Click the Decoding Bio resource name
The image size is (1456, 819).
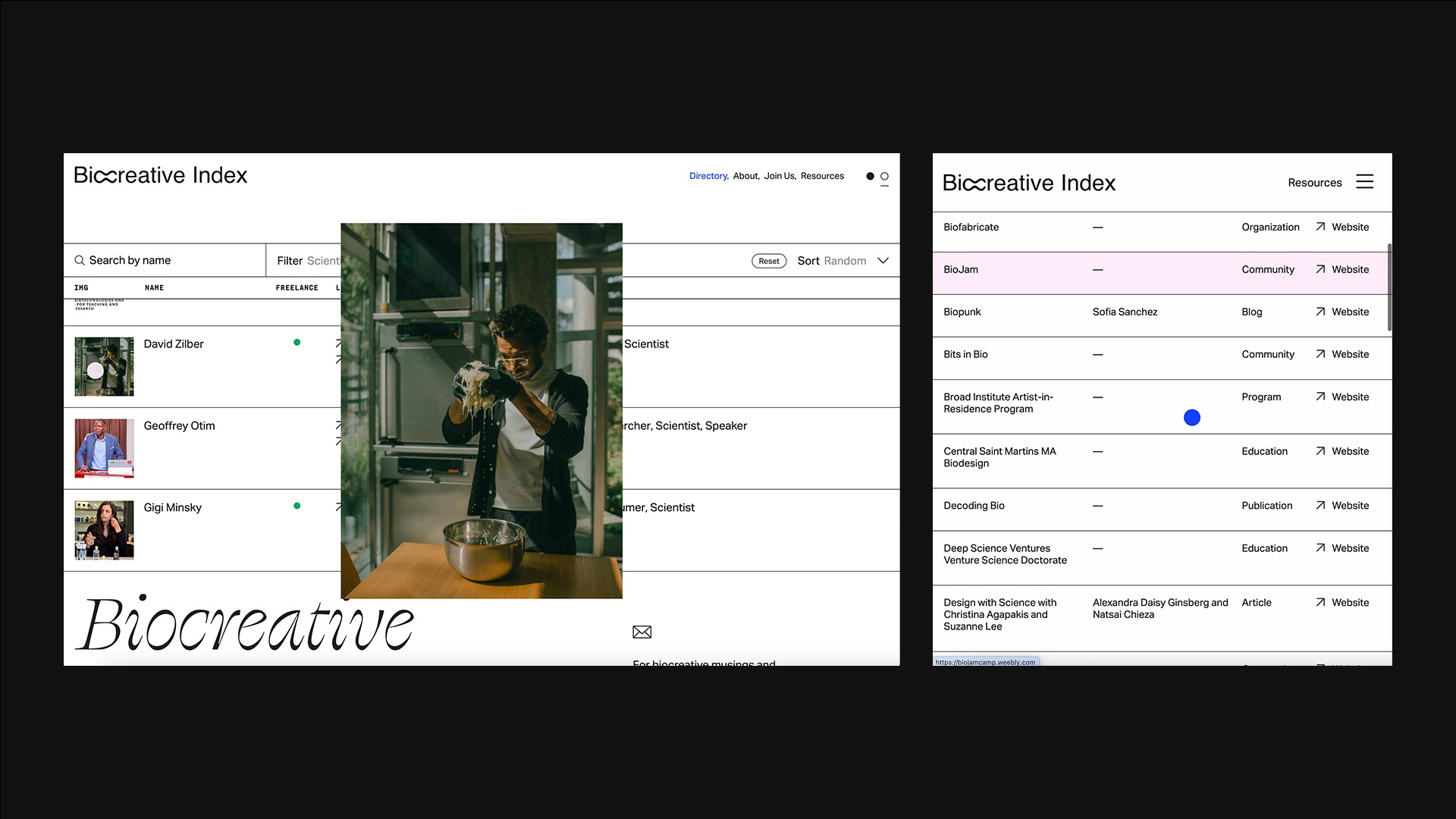[974, 505]
